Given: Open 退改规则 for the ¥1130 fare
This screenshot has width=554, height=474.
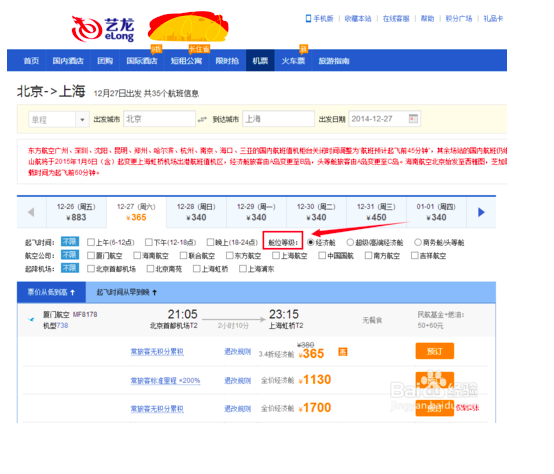Looking at the screenshot, I should pyautogui.click(x=237, y=381).
